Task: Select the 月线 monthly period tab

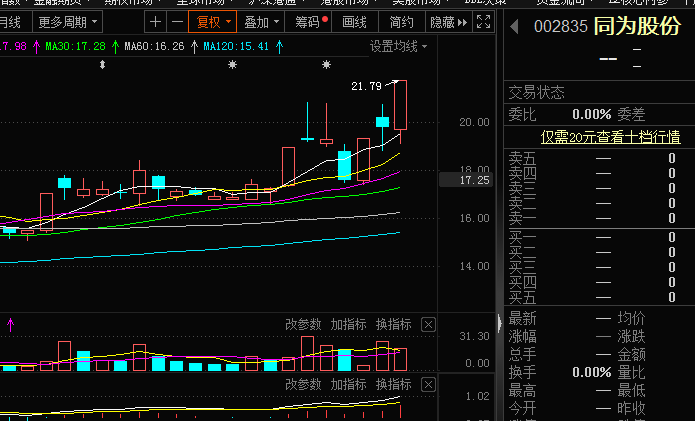Action: point(10,22)
